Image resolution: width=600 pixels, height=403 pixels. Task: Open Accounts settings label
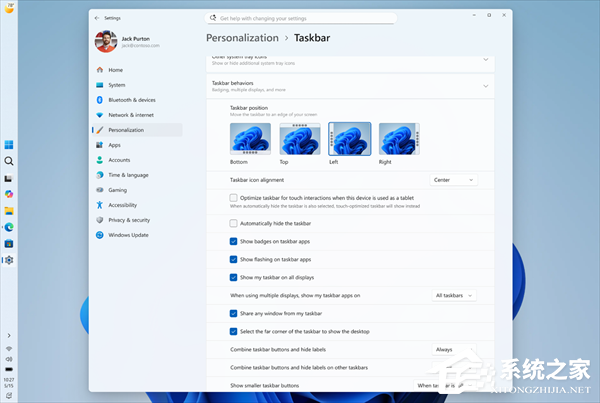(119, 160)
